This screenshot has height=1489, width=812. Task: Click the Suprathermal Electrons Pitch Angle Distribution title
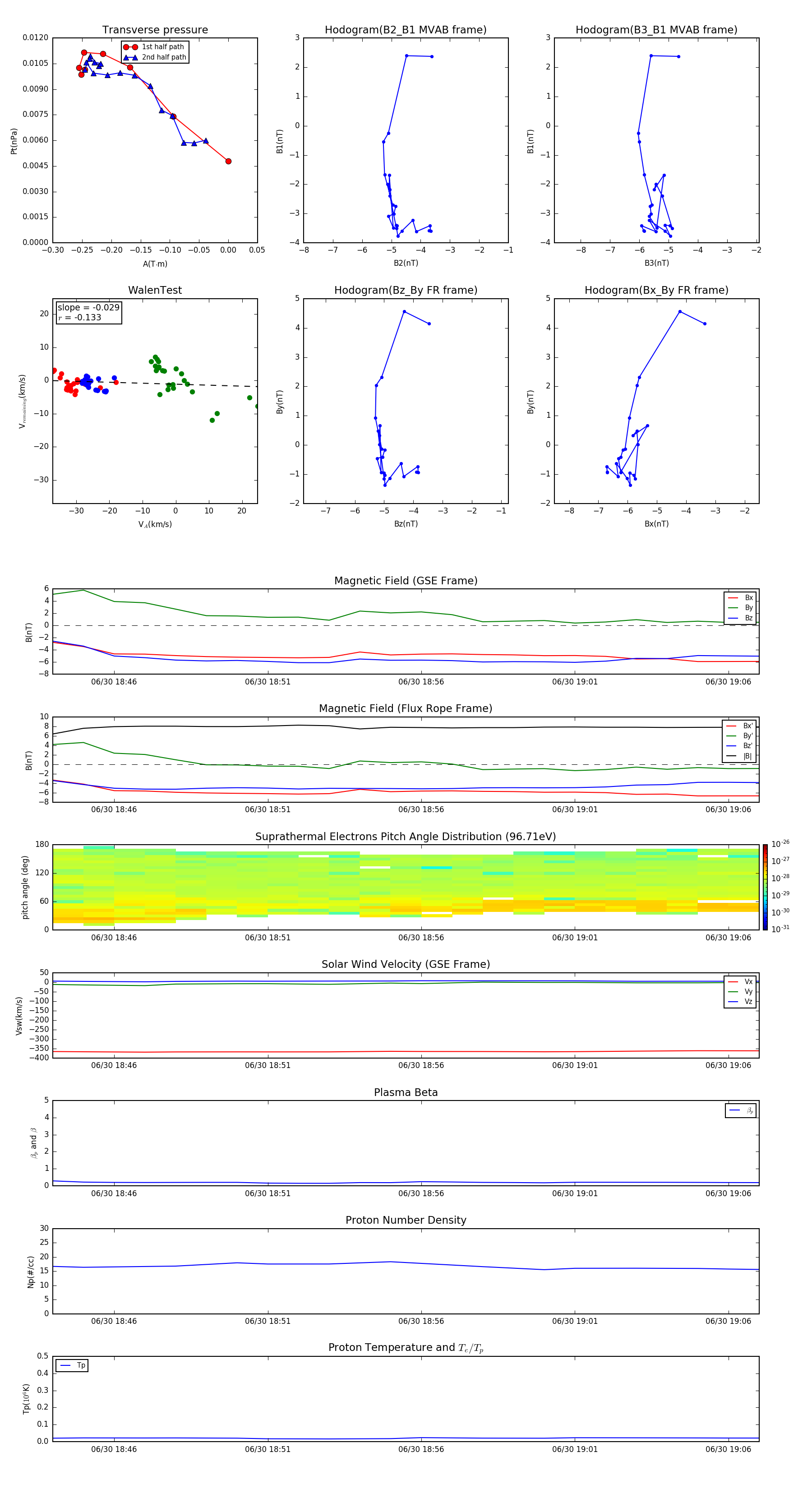point(406,837)
